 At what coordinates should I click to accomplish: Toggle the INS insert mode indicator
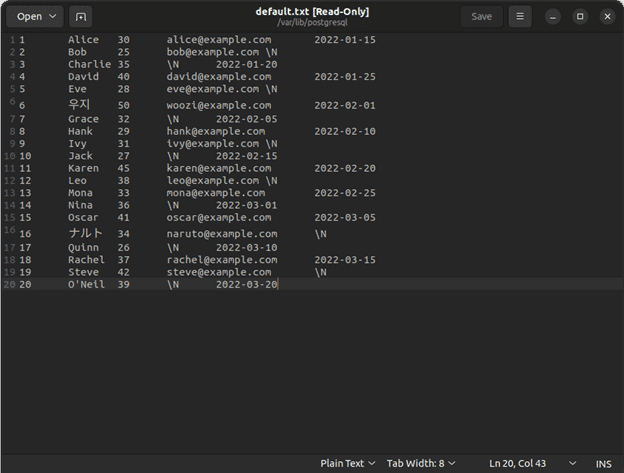(603, 463)
